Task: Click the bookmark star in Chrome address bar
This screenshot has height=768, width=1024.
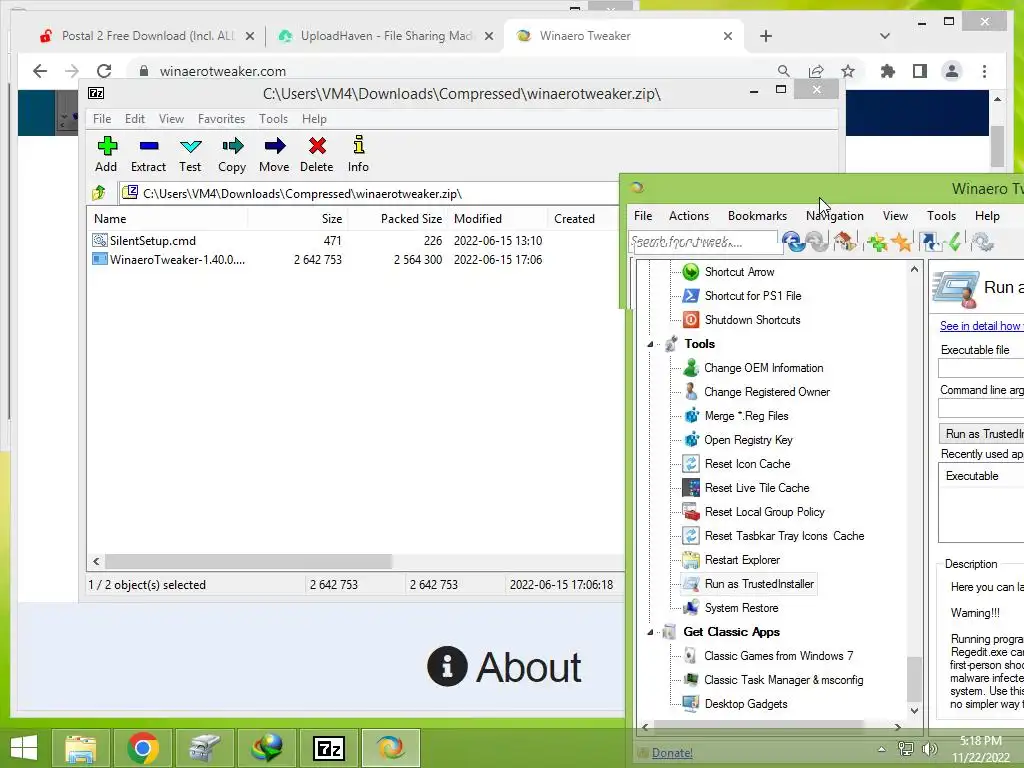Action: coord(848,71)
